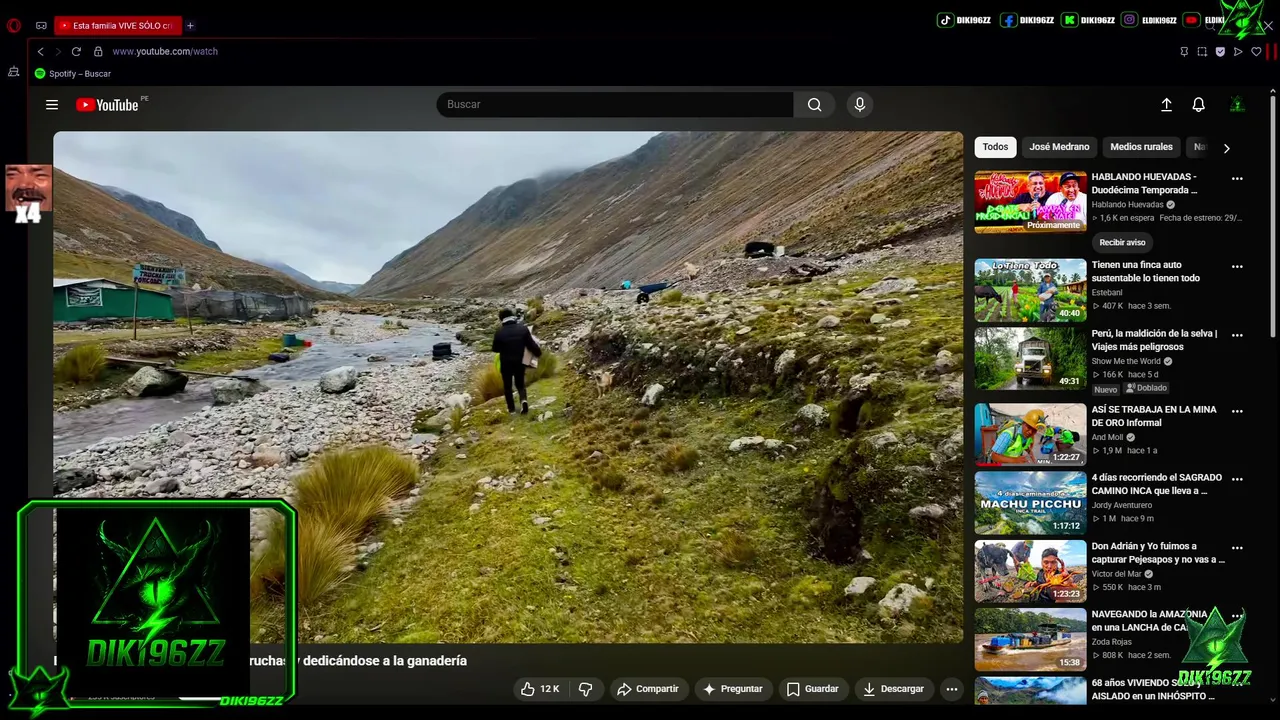This screenshot has width=1280, height=720.
Task: Start voice search with microphone icon
Action: [x=859, y=104]
